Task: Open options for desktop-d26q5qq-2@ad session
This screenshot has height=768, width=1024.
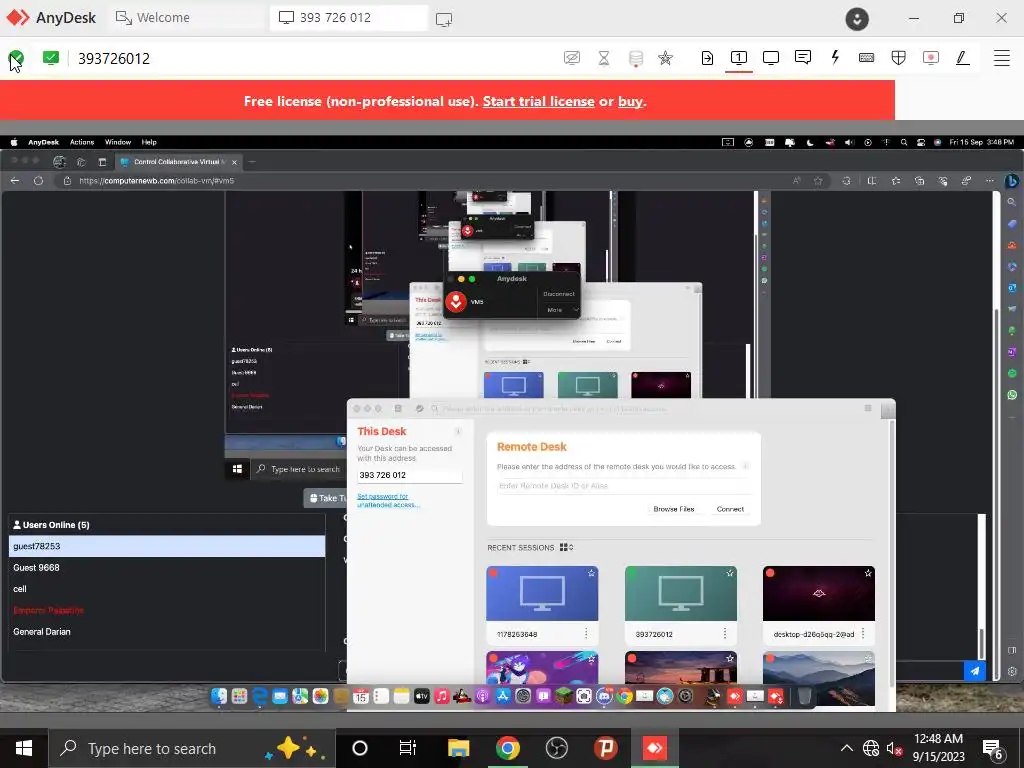Action: (863, 633)
